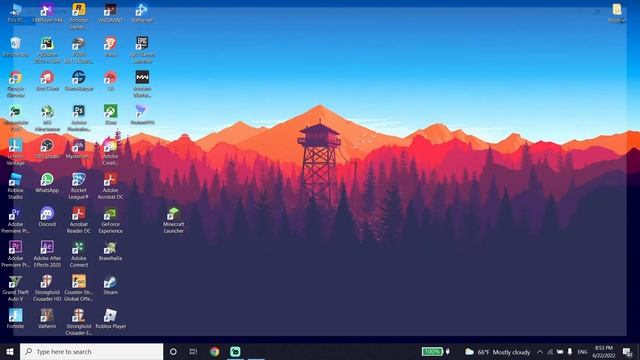Expand the hidden system tray icons chevron
This screenshot has height=360, width=640.
[x=540, y=352]
